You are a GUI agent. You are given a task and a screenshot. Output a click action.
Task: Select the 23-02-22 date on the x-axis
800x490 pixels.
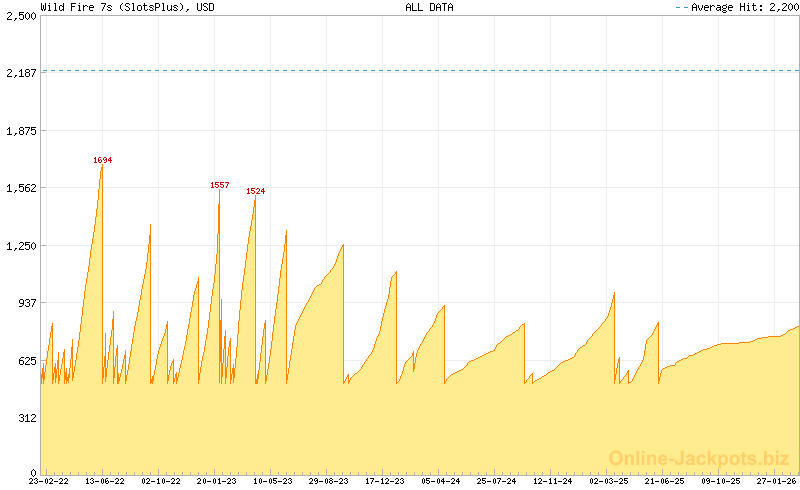coord(49,481)
